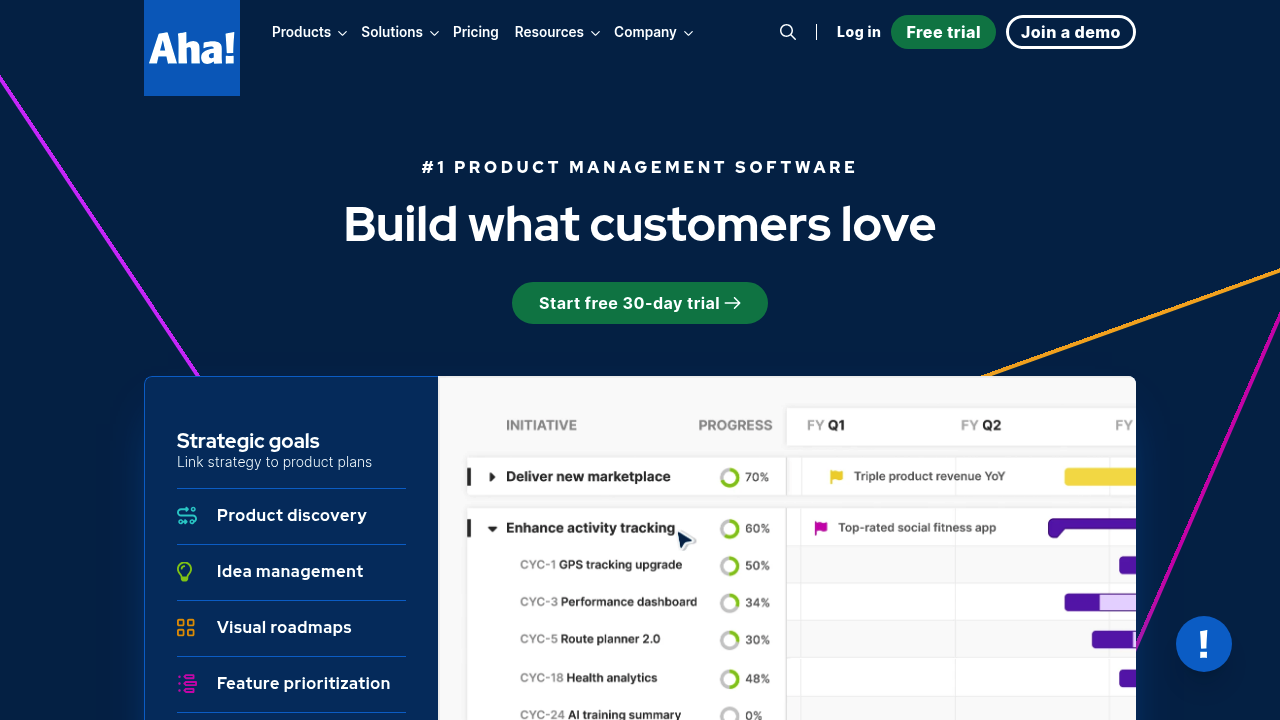Collapse the Enhance activity tracking initiative

pos(492,529)
